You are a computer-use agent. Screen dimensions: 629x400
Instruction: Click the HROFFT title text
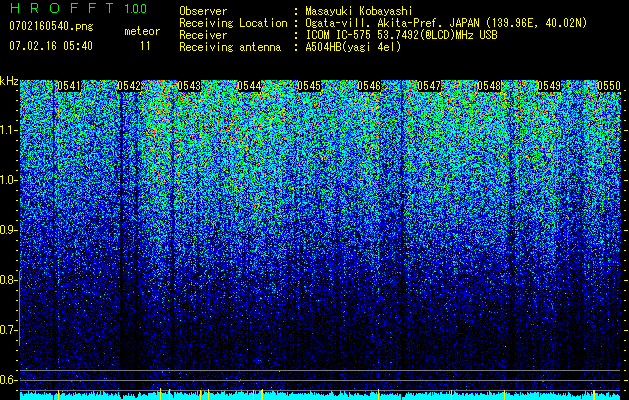click(x=62, y=8)
